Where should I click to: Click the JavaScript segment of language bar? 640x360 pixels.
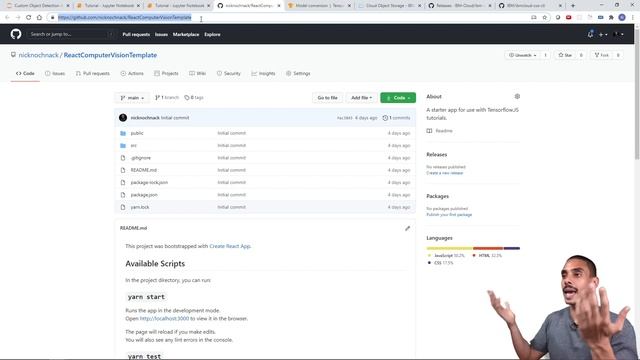[x=449, y=248]
